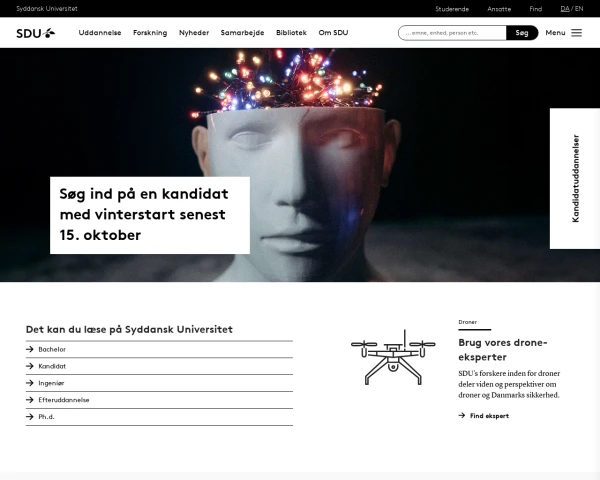Click the drone illustration icon
Viewport: 600px width, 480px height.
(x=393, y=357)
